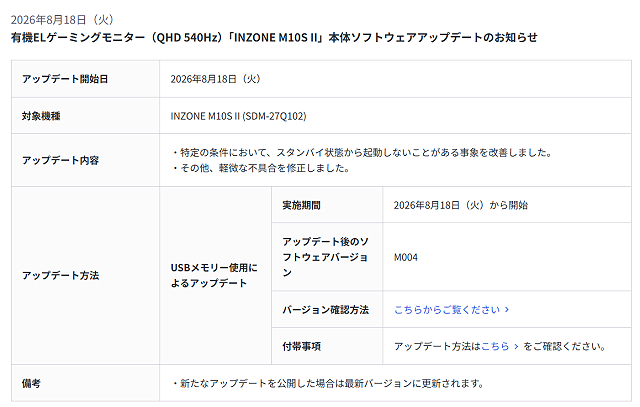Click the その他、軽微な不具合 bullet text
Image resolution: width=640 pixels, height=407 pixels.
point(260,168)
